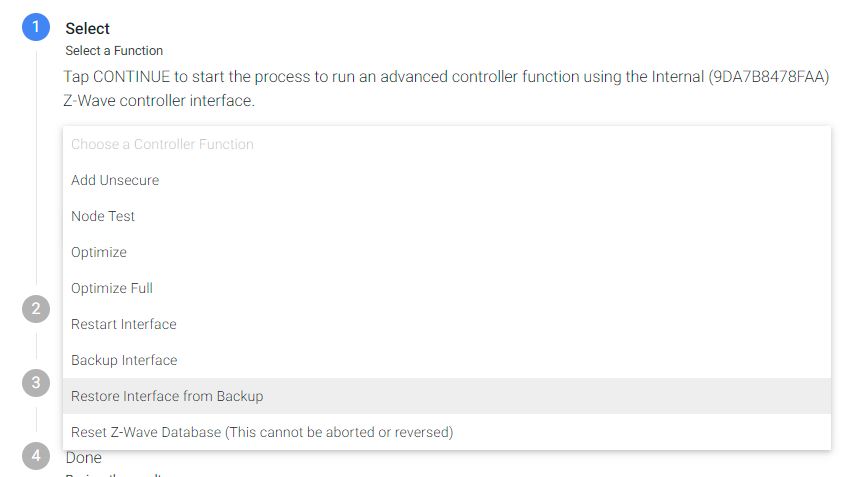The image size is (868, 477).
Task: Select Optimize Full in the dropdown
Action: click(112, 288)
